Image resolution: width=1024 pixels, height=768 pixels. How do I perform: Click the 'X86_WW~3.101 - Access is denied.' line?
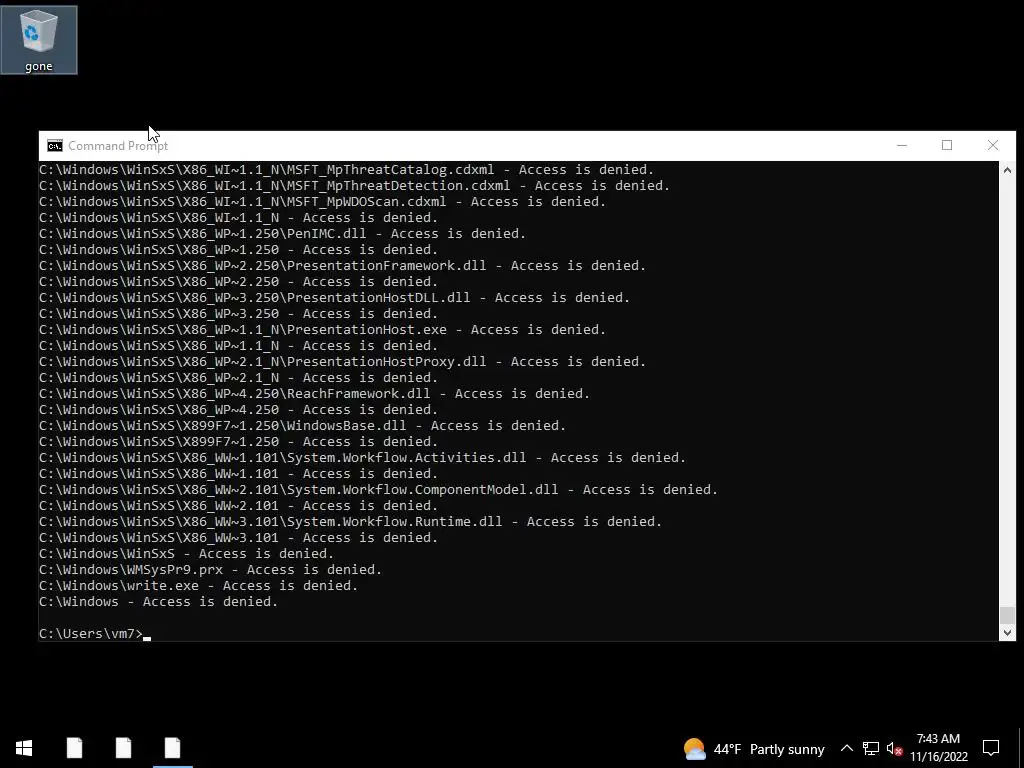point(238,537)
